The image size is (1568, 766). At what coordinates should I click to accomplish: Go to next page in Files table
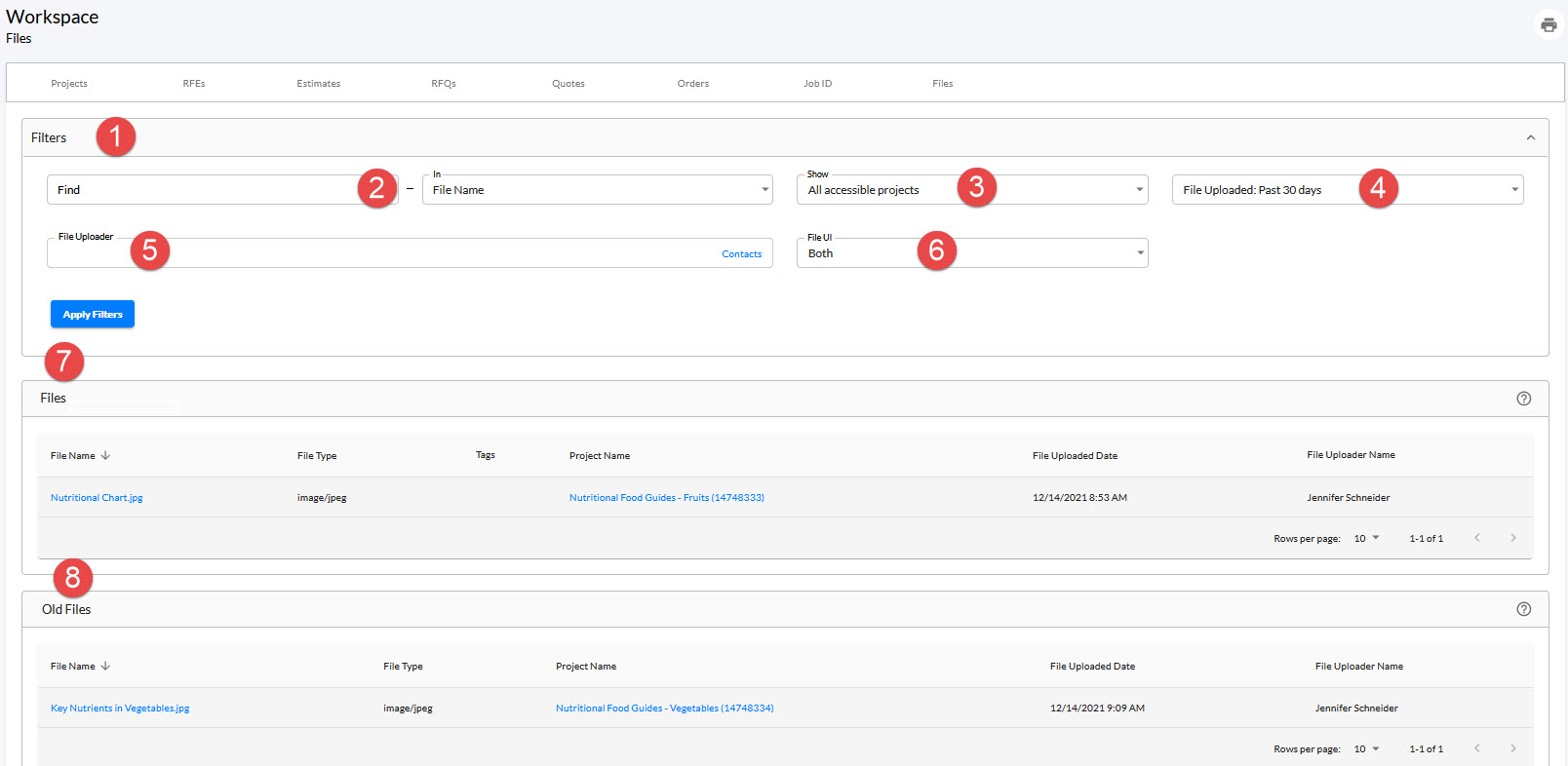click(x=1513, y=538)
